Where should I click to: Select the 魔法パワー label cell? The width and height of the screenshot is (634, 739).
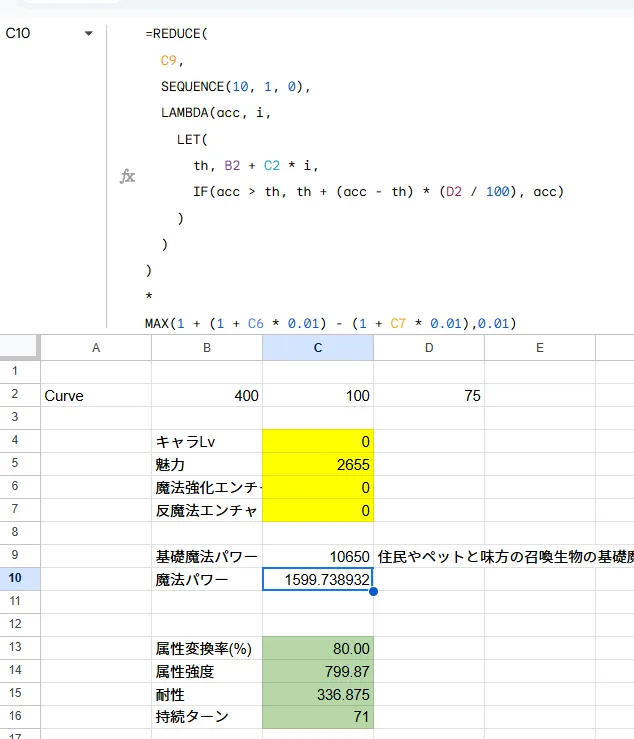[206, 579]
